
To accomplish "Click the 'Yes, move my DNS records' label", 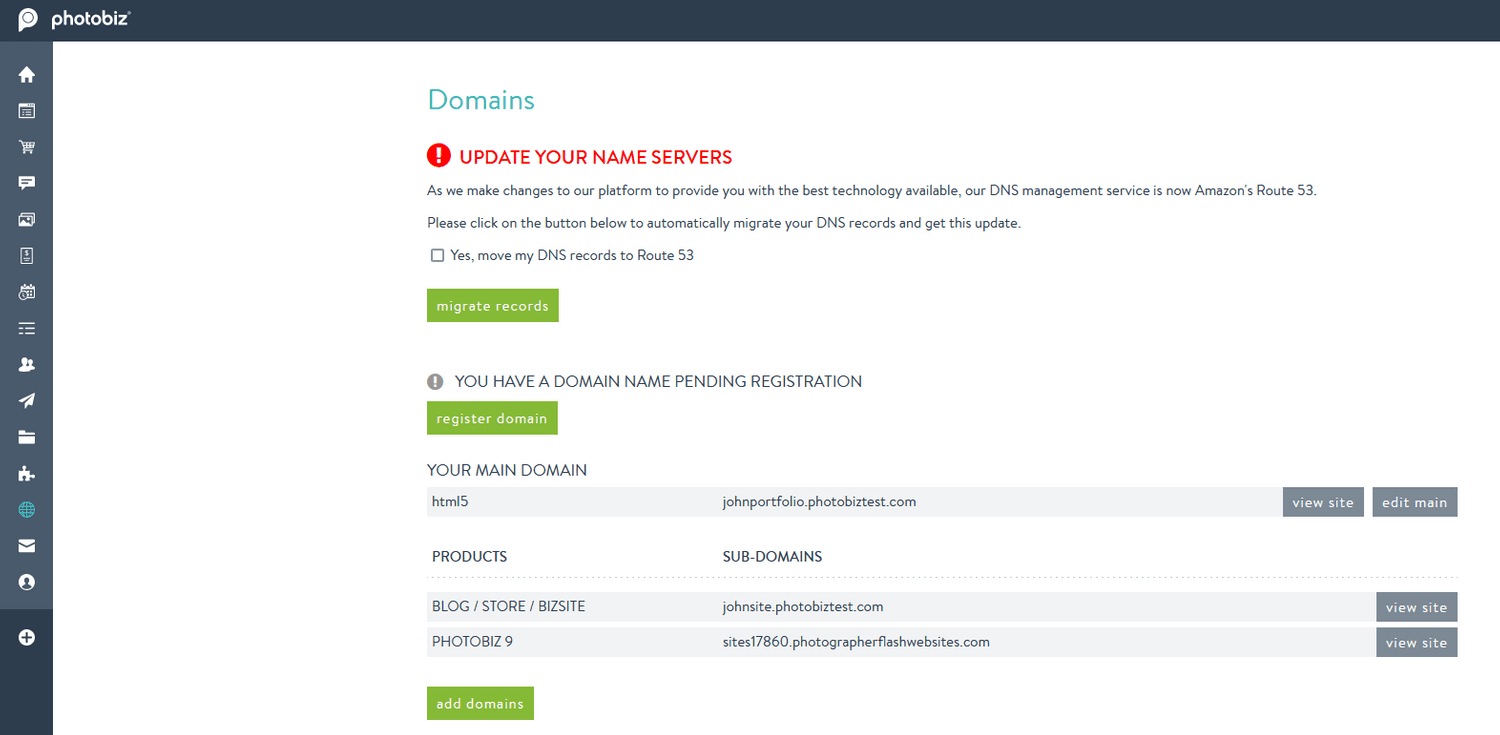I will click(x=572, y=255).
